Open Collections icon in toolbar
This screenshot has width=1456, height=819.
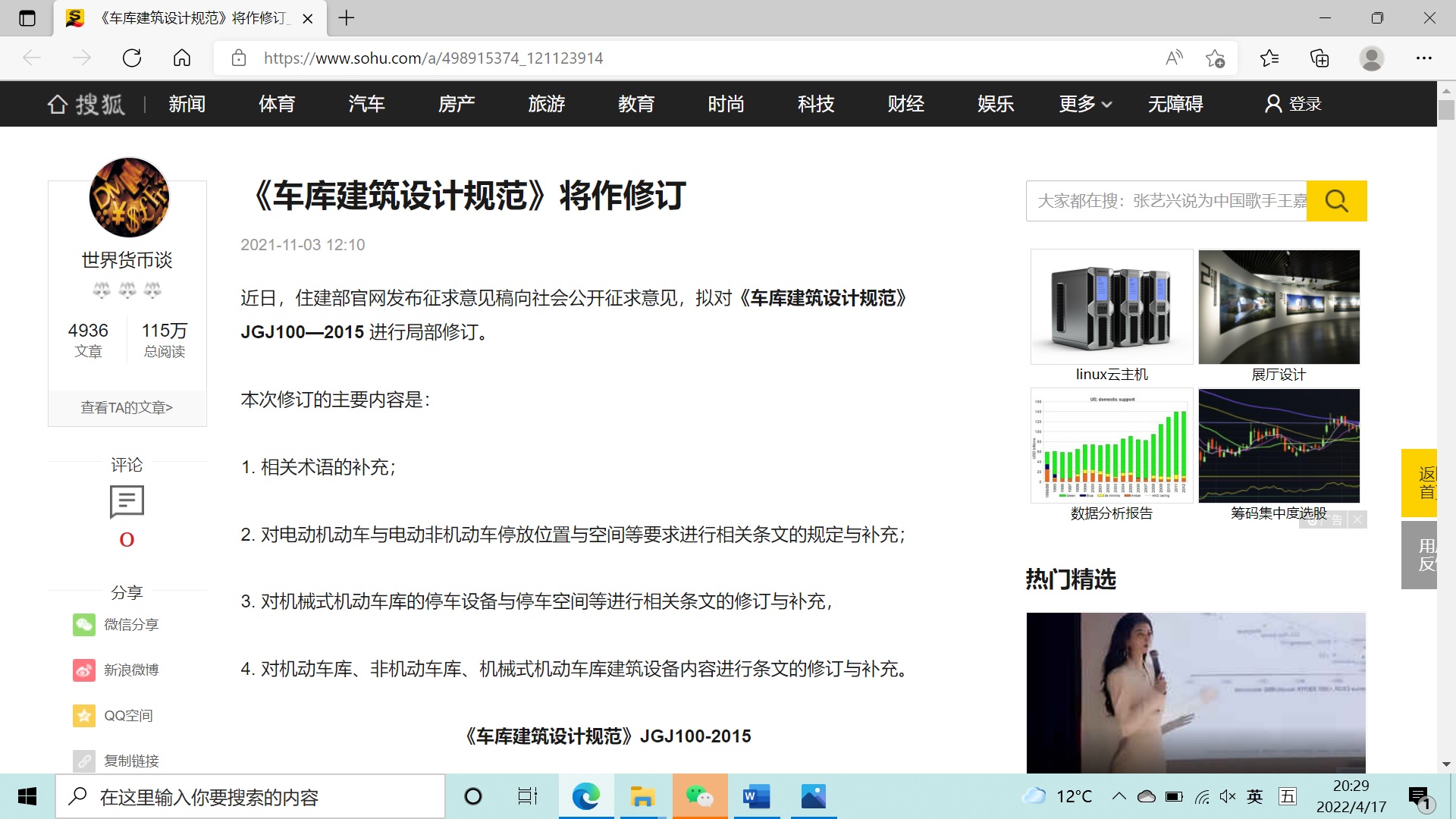pyautogui.click(x=1319, y=58)
